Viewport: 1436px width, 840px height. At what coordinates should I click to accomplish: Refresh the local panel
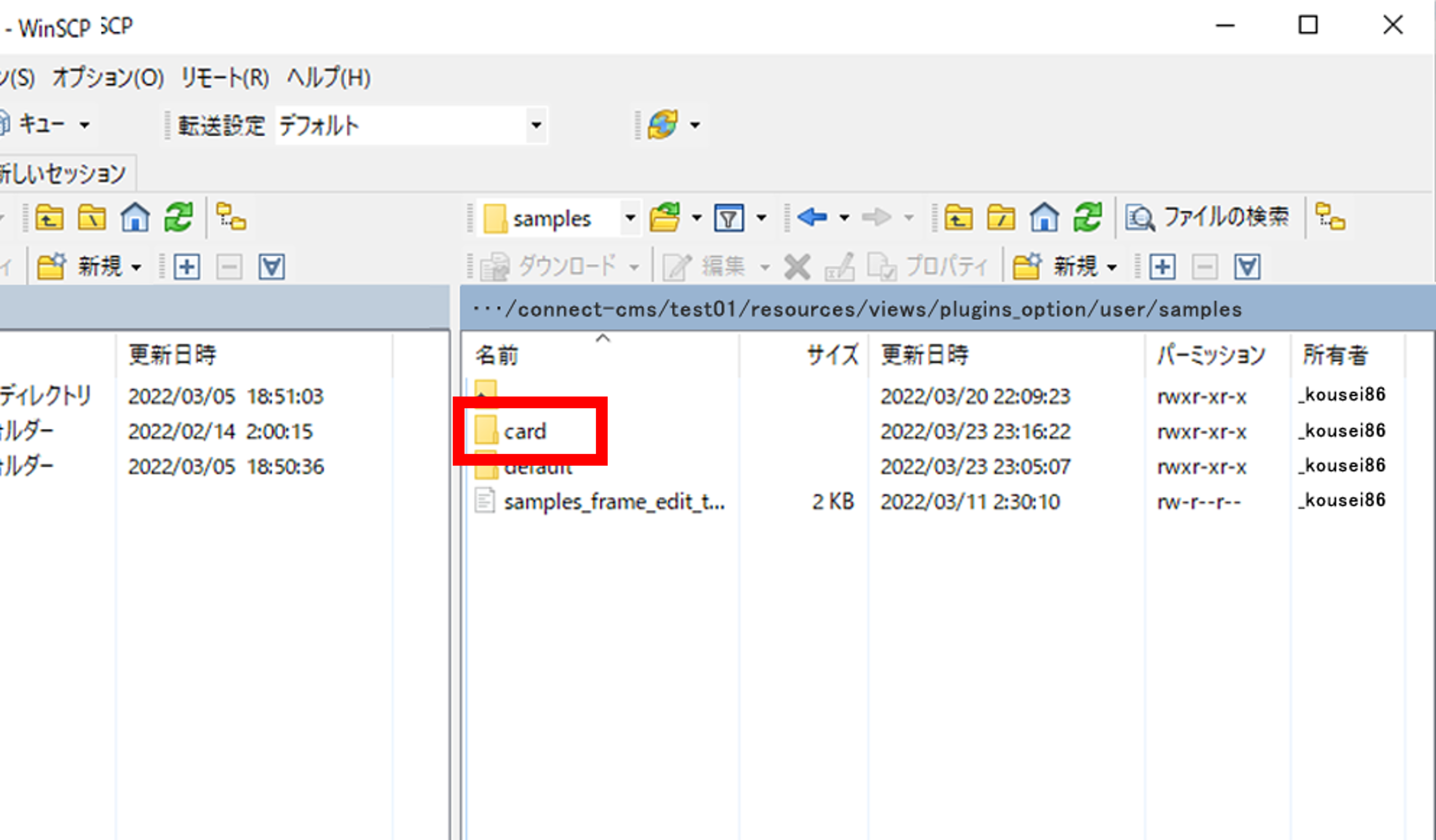(178, 218)
